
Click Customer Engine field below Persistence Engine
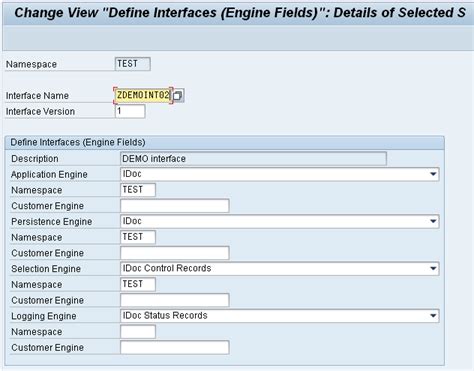pyautogui.click(x=175, y=253)
